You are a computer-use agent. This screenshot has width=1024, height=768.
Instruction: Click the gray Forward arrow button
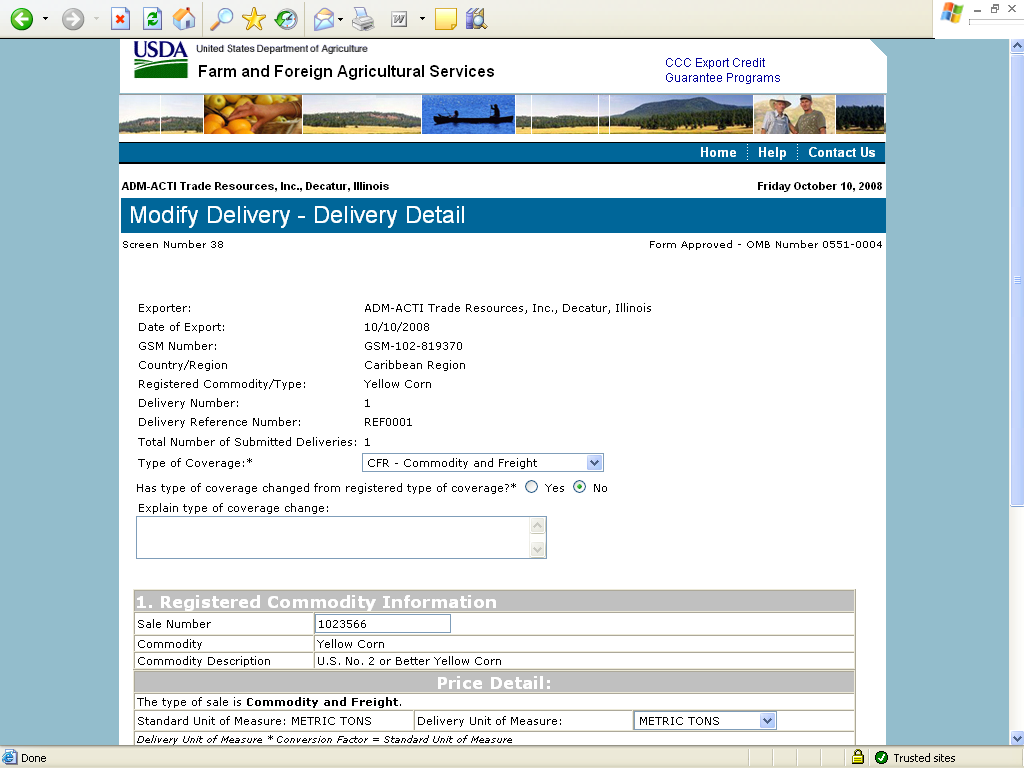click(x=72, y=19)
